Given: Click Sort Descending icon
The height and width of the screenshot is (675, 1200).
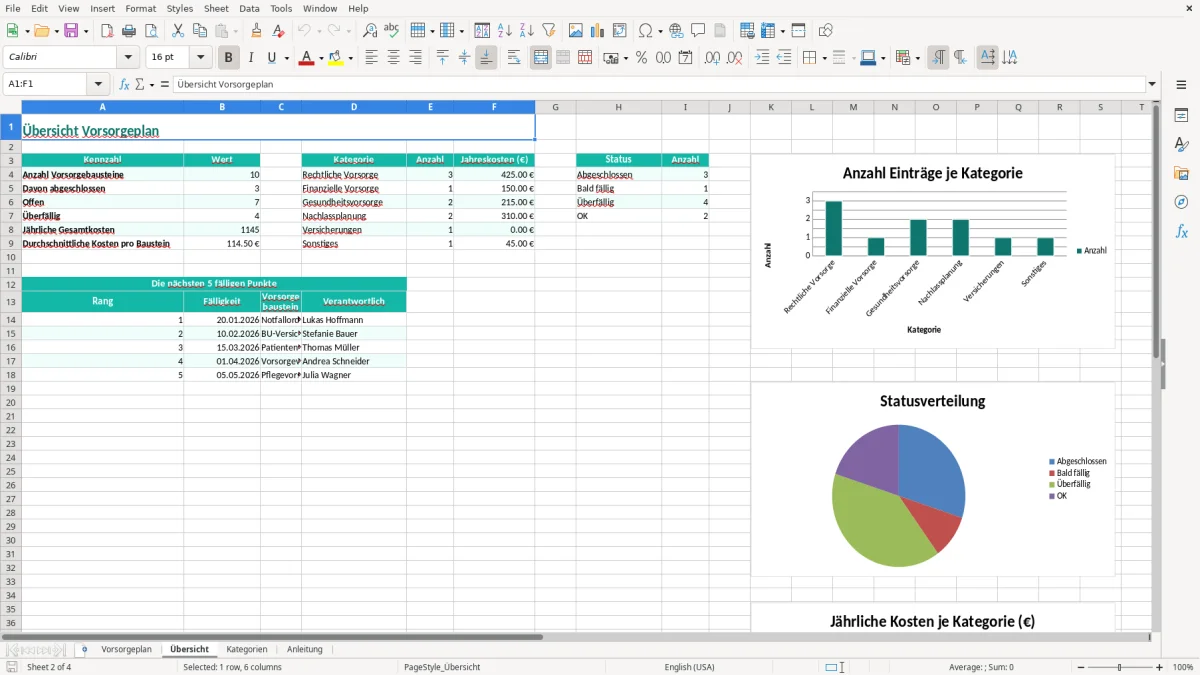Looking at the screenshot, I should point(526,31).
